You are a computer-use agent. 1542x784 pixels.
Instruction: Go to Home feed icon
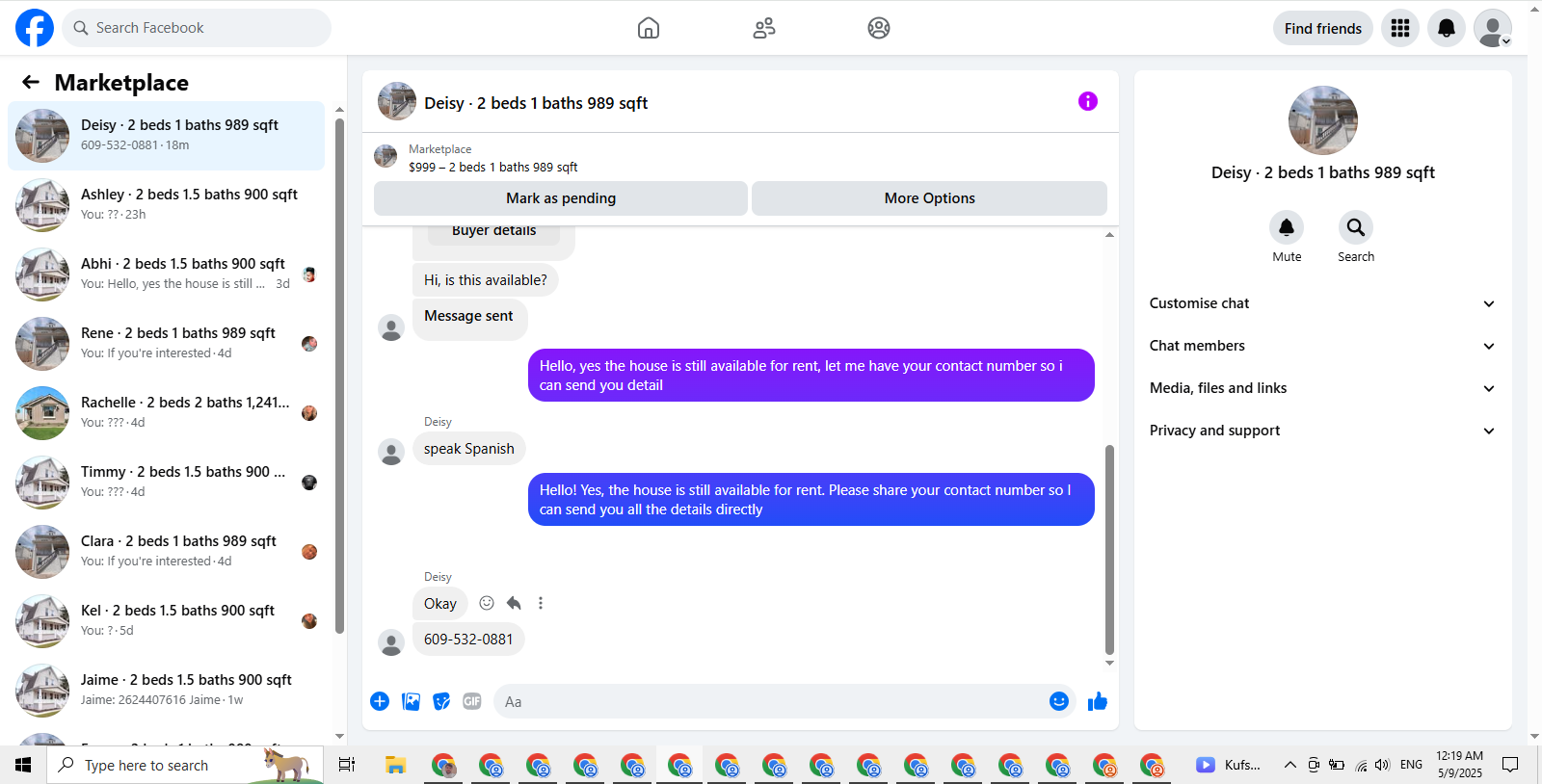[x=649, y=28]
